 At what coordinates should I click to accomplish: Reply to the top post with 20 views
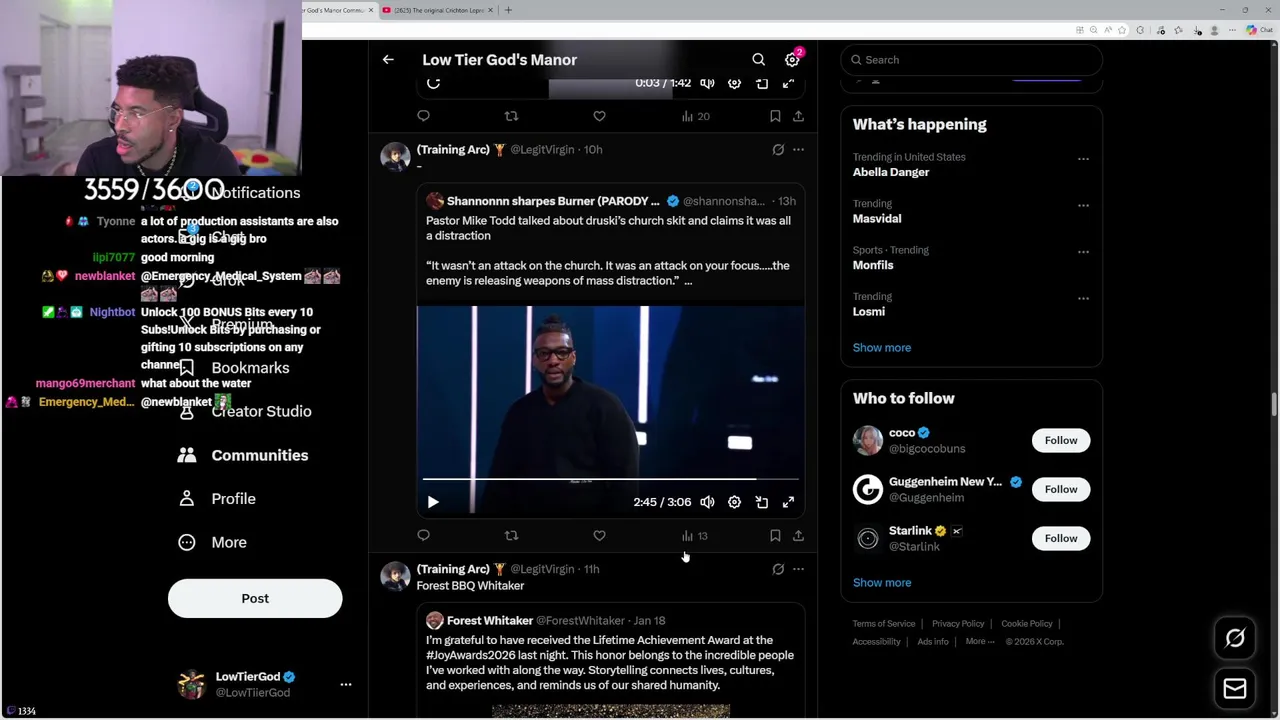point(424,116)
